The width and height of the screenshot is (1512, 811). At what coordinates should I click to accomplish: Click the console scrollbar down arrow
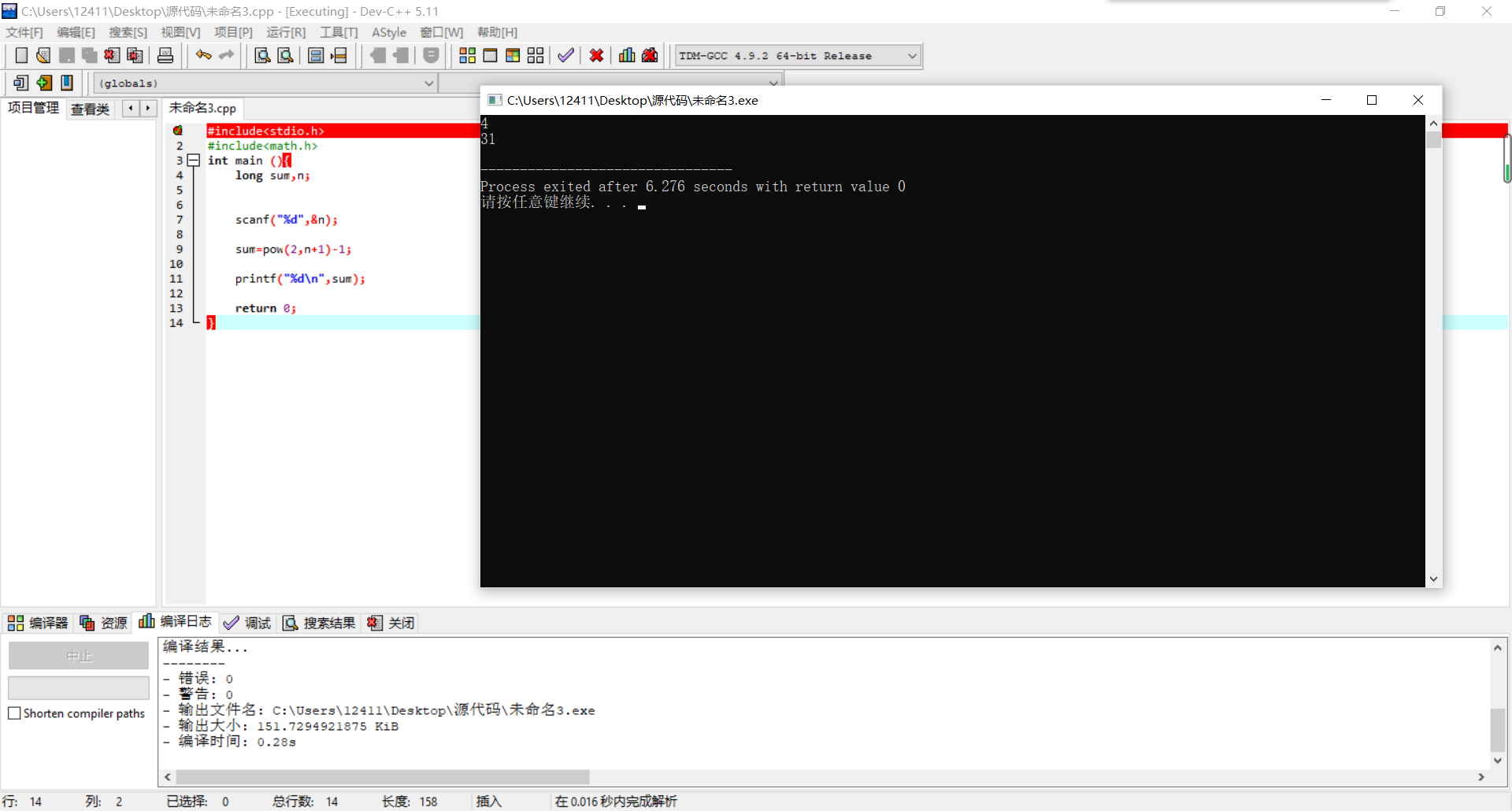tap(1433, 579)
